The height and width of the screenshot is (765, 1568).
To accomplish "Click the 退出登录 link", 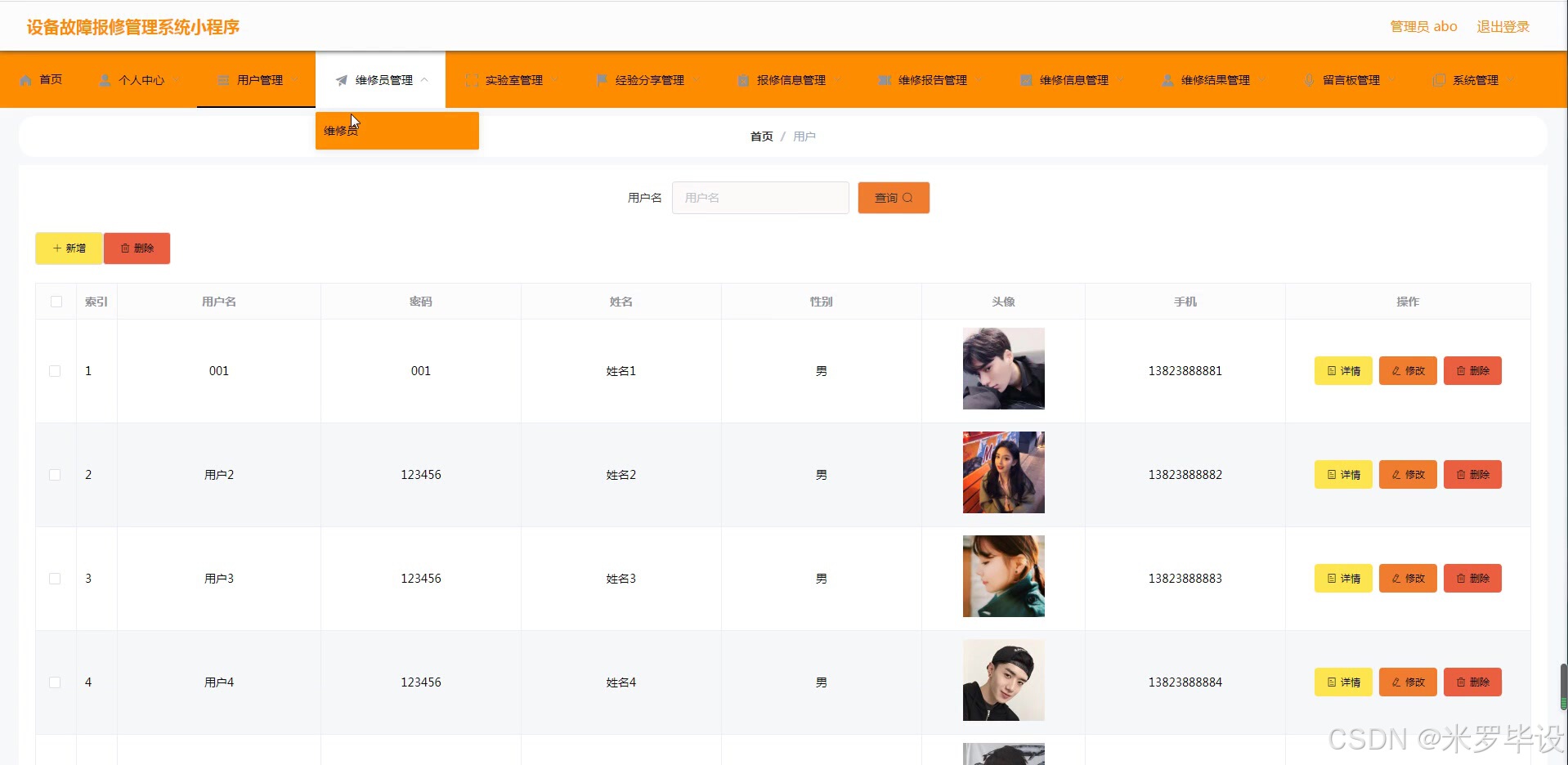I will coord(1503,27).
